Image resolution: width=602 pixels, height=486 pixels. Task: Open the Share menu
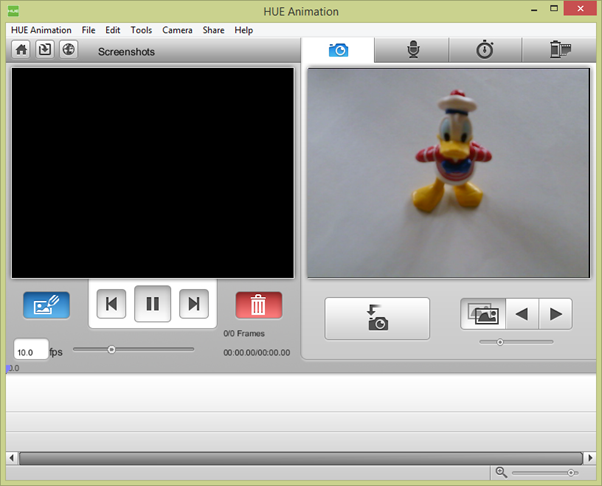[x=213, y=30]
